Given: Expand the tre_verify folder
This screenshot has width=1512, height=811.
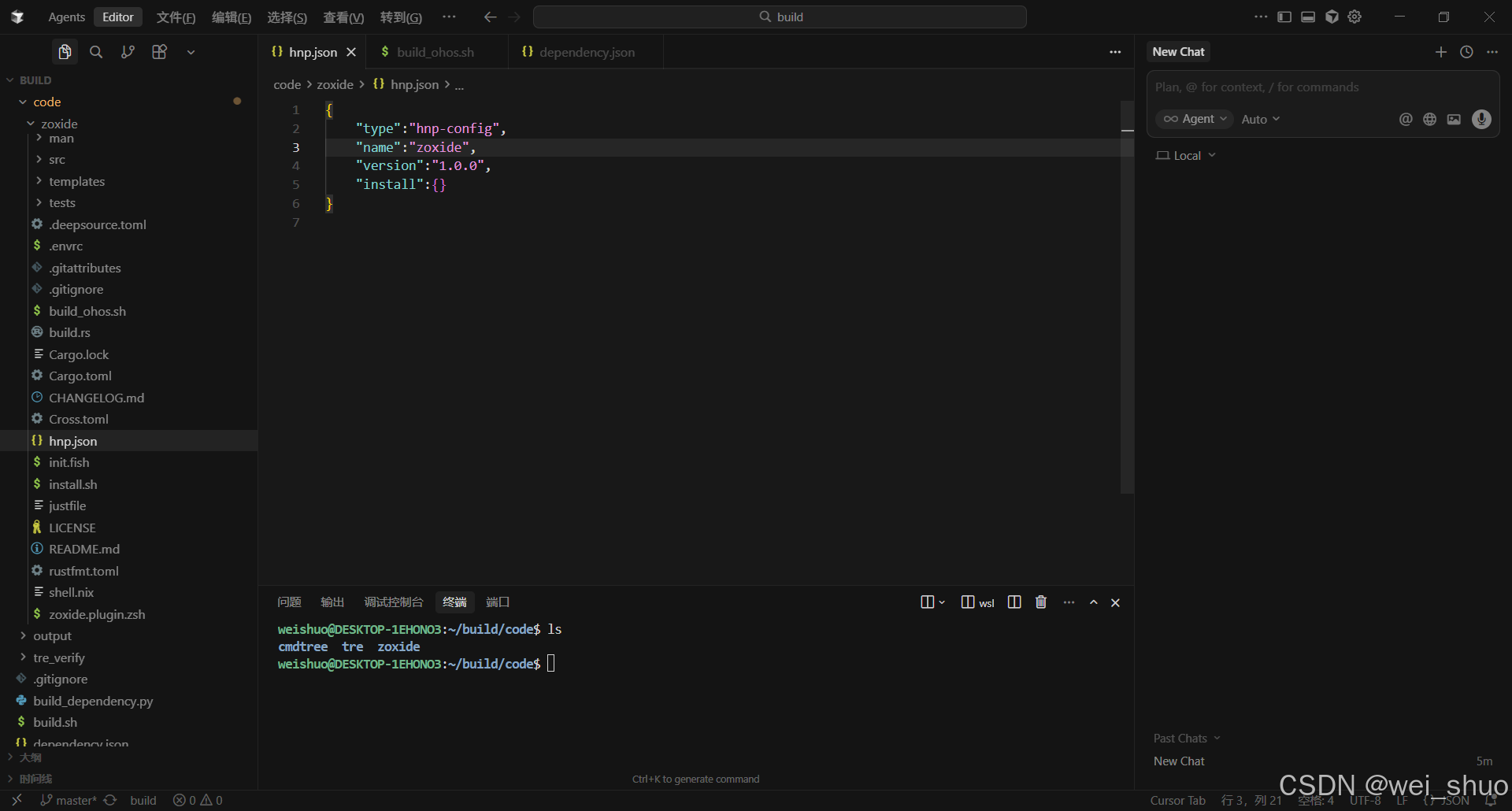Looking at the screenshot, I should pyautogui.click(x=23, y=657).
